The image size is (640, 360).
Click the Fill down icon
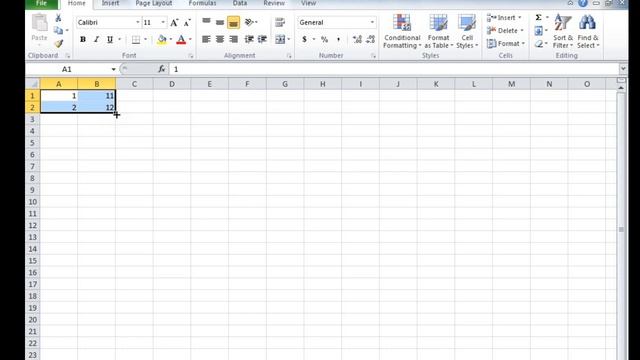click(539, 31)
